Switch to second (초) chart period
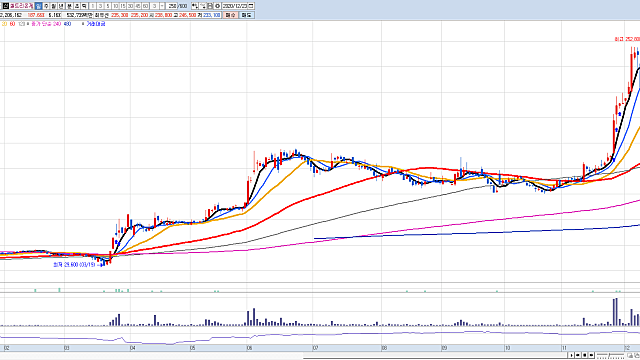 (x=77, y=6)
